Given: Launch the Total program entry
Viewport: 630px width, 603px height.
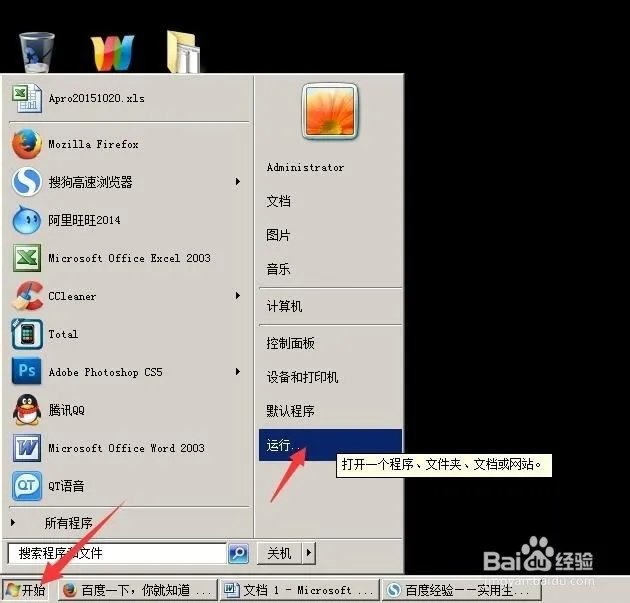Looking at the screenshot, I should [x=63, y=334].
